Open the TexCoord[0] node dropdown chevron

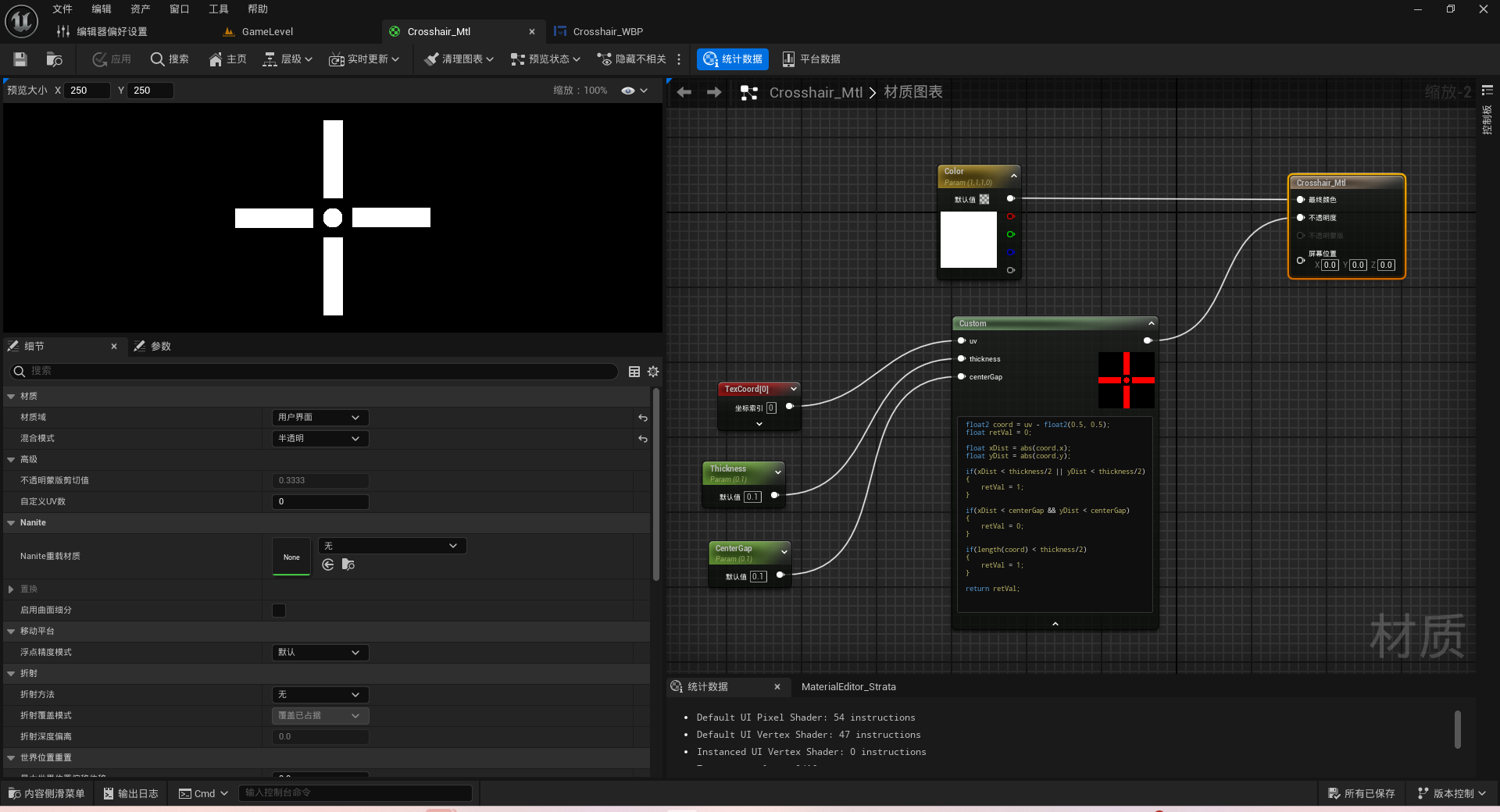click(x=794, y=389)
